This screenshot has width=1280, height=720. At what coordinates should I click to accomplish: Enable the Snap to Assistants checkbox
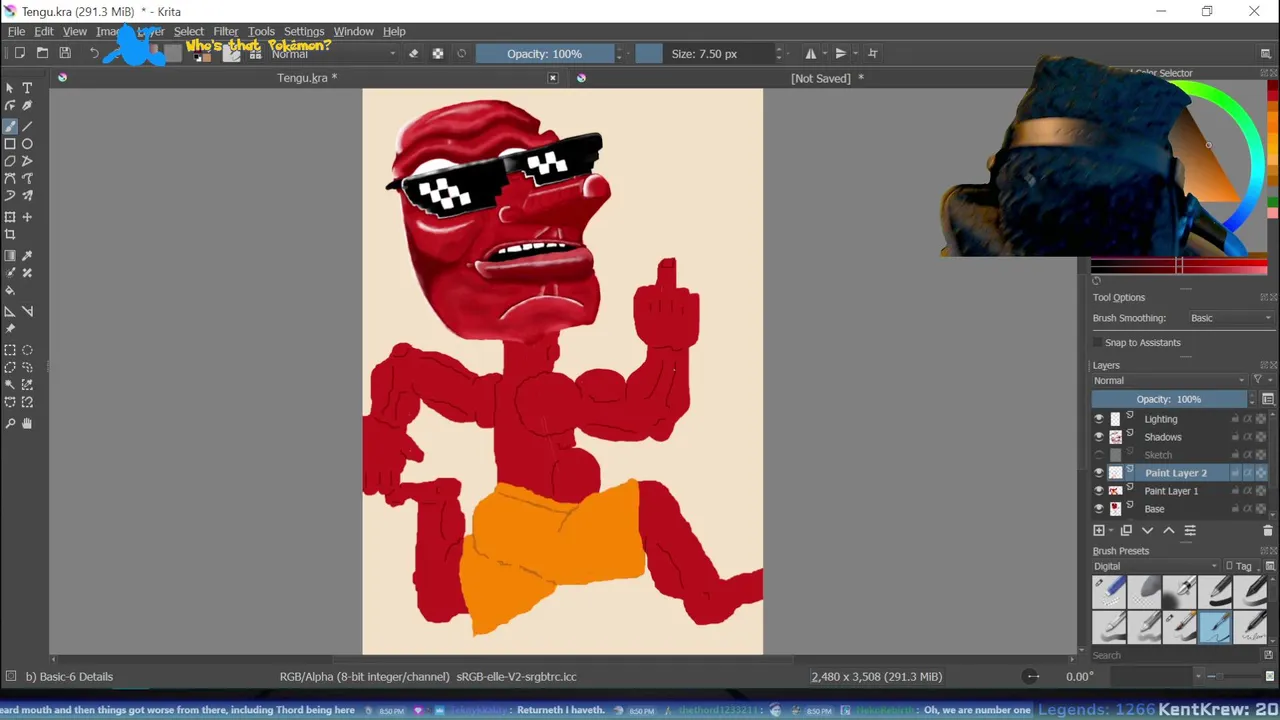coord(1098,343)
